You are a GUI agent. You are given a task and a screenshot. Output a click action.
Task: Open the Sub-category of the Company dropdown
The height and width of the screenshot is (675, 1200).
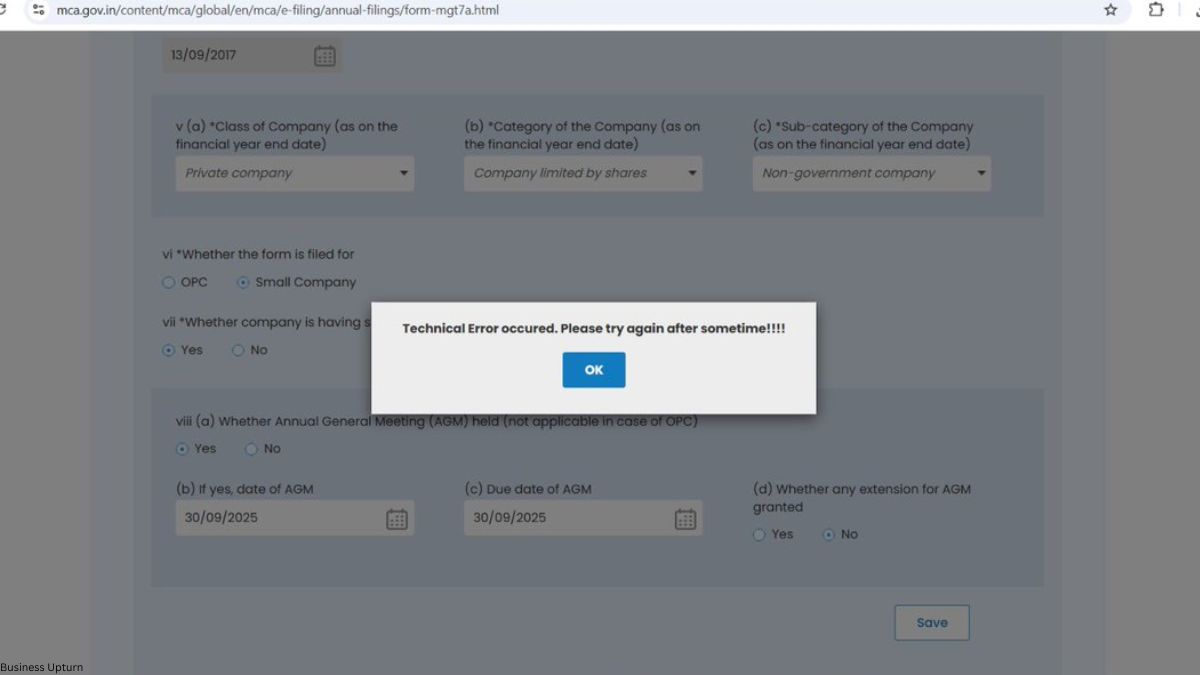tap(871, 173)
